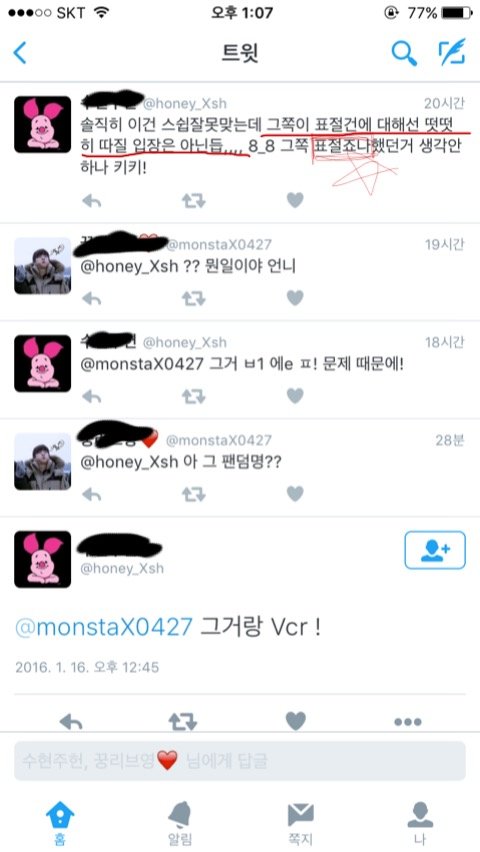Tap the reply input field

(x=240, y=761)
